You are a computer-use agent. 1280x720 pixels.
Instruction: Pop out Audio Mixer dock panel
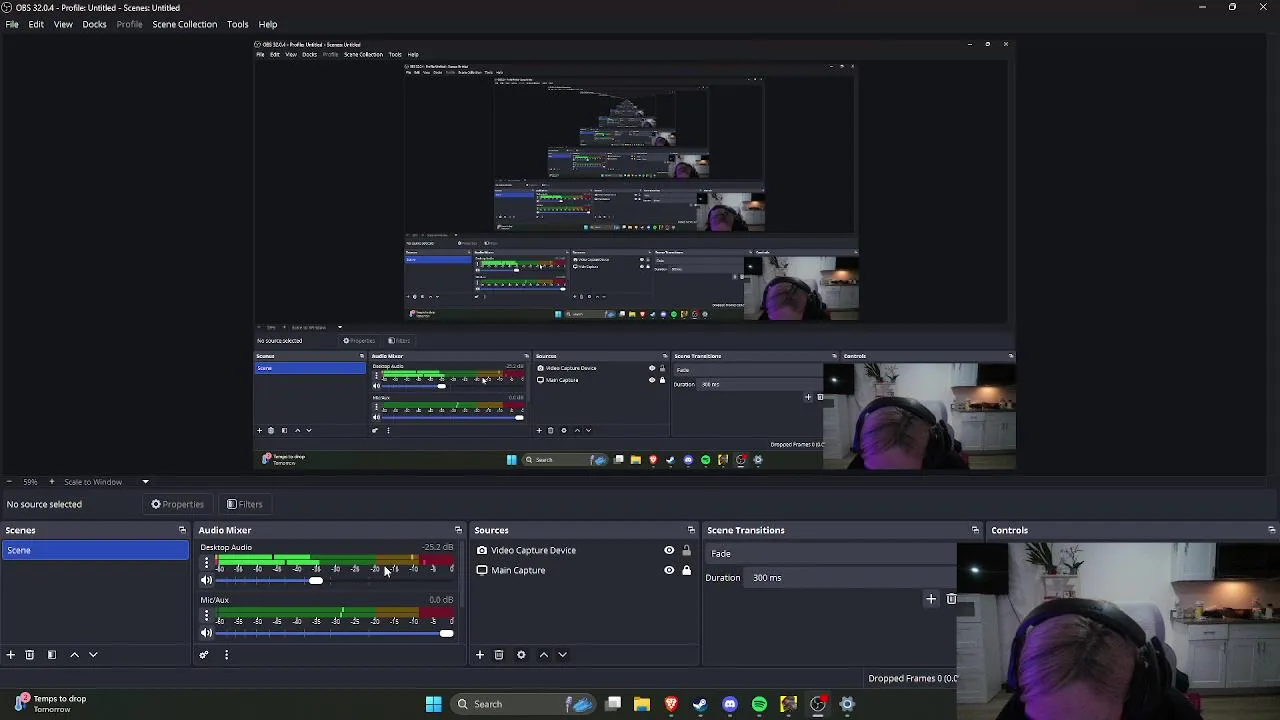coord(458,530)
